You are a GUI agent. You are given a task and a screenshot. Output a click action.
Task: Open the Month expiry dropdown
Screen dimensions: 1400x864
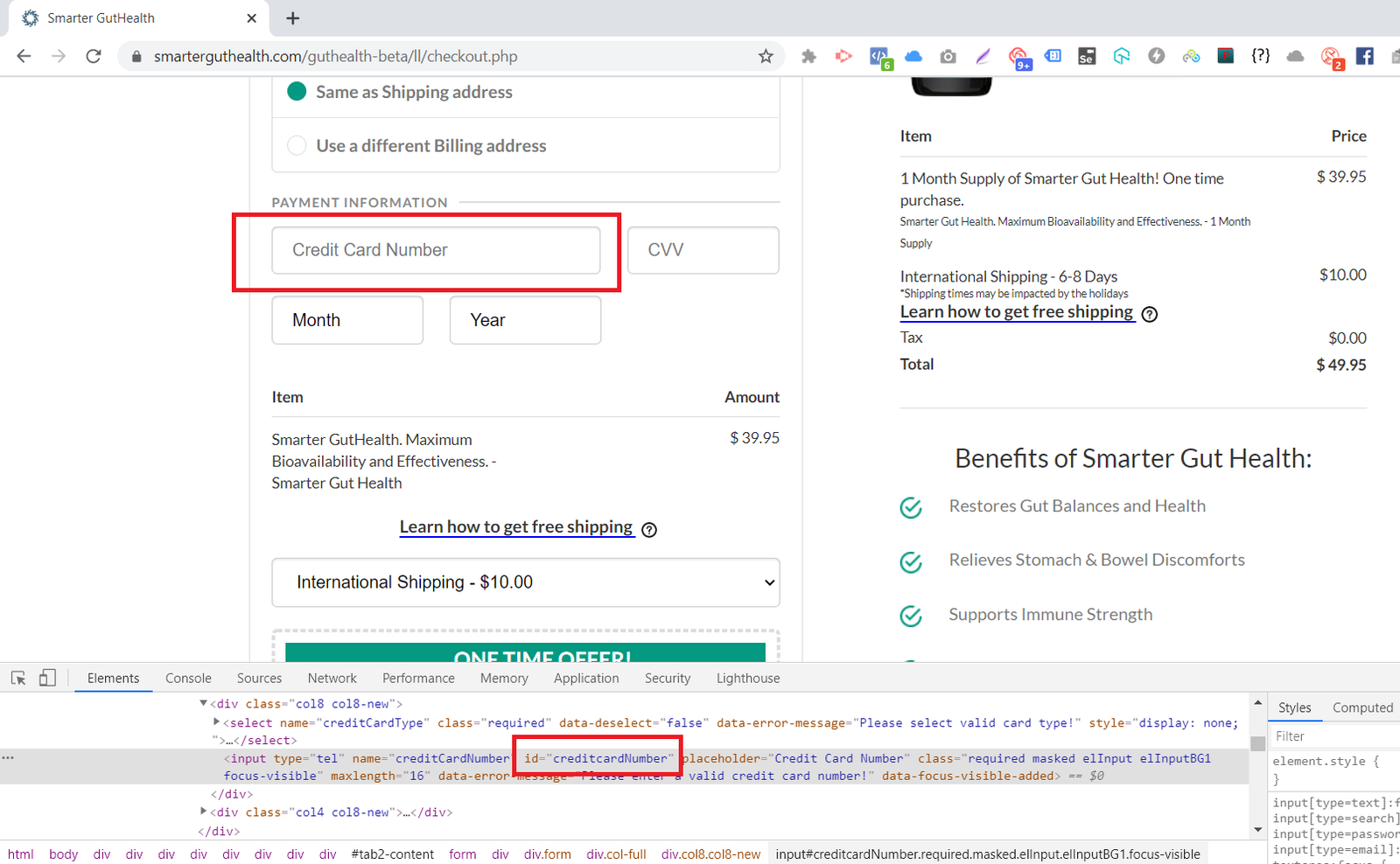tap(347, 320)
